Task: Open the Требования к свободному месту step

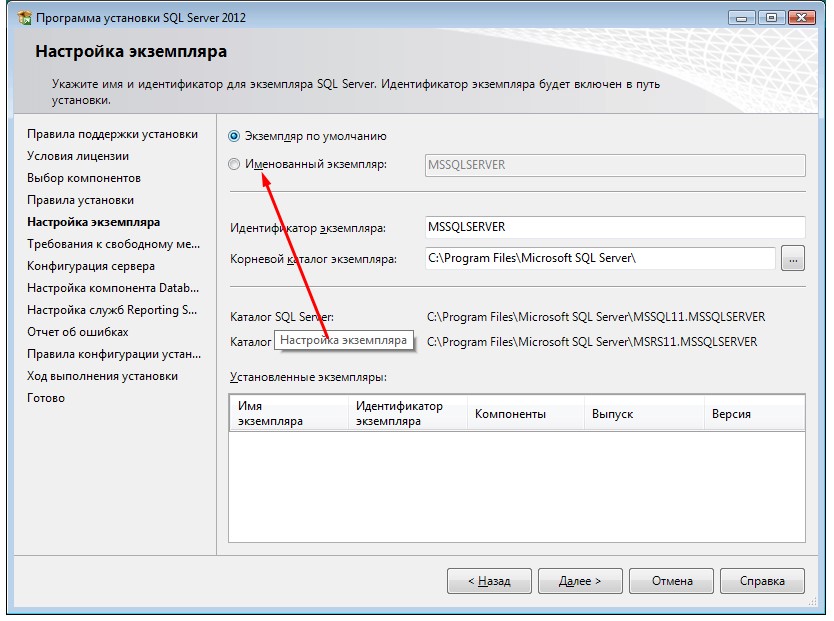Action: [x=114, y=244]
